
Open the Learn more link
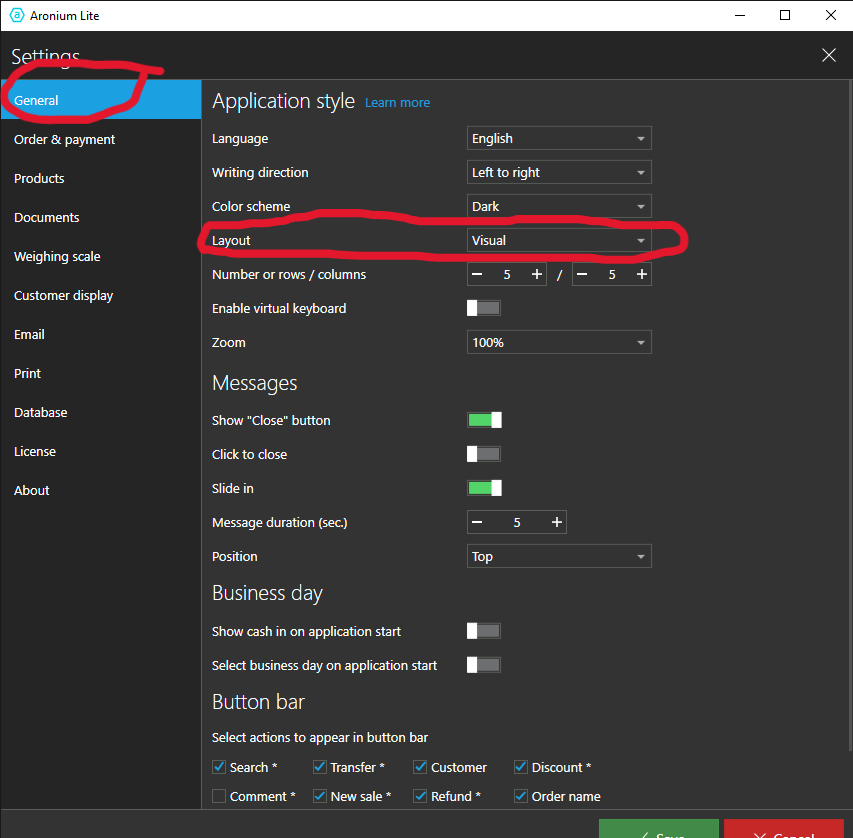[397, 103]
